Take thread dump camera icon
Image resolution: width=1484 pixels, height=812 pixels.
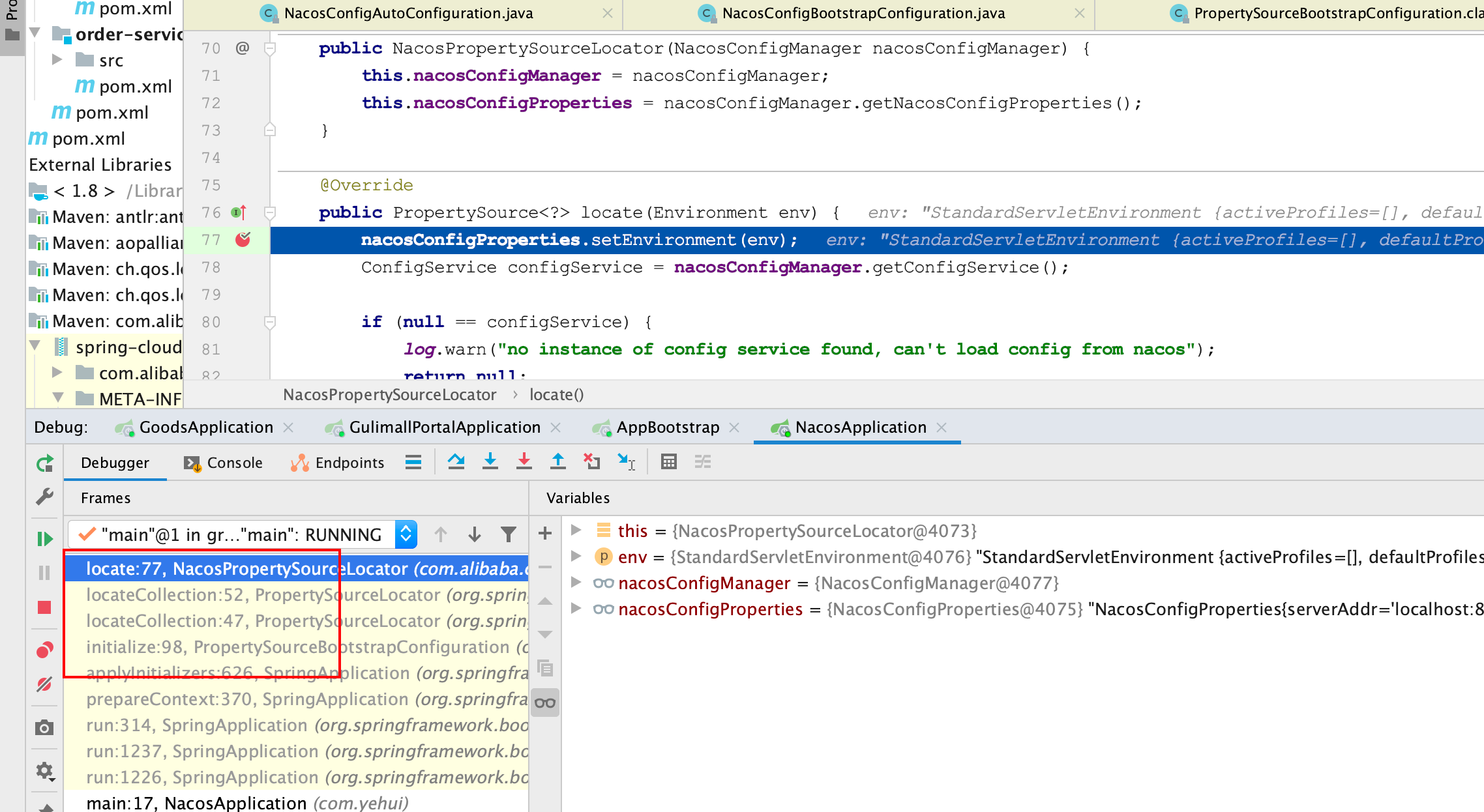click(x=44, y=727)
